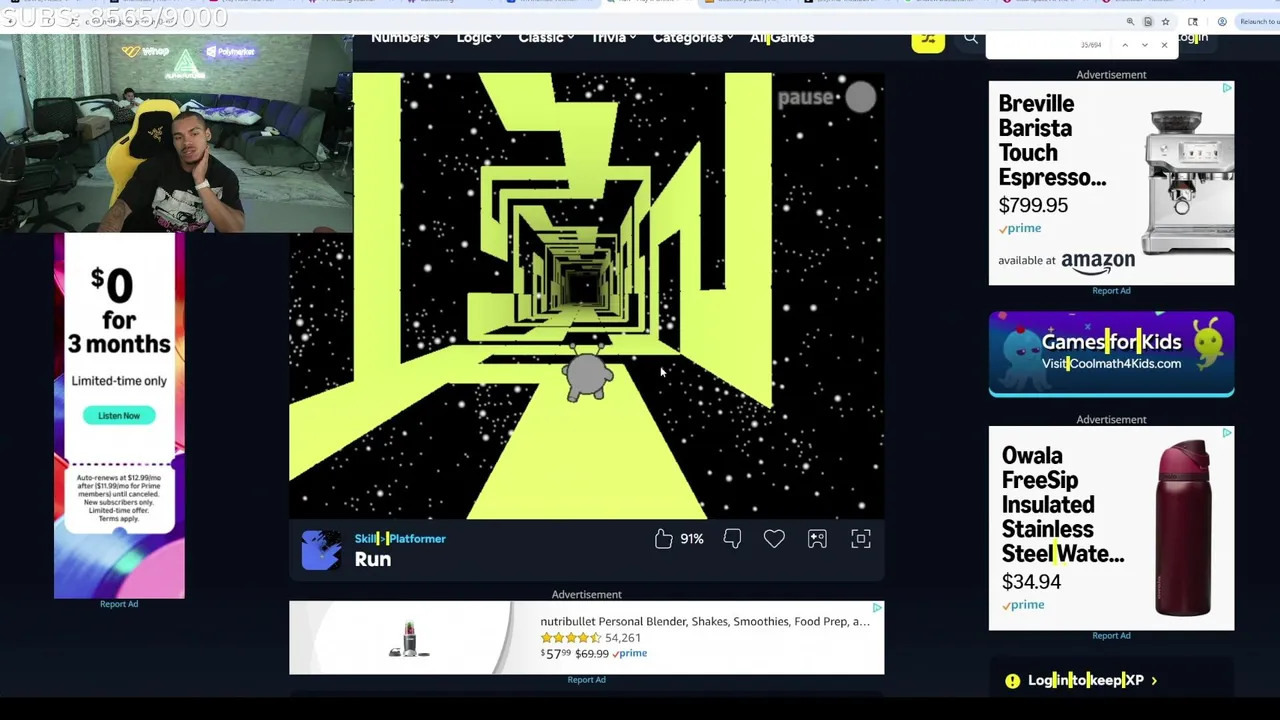Click the yellow exclamation XP icon
This screenshot has width=1280, height=720.
click(x=1012, y=681)
